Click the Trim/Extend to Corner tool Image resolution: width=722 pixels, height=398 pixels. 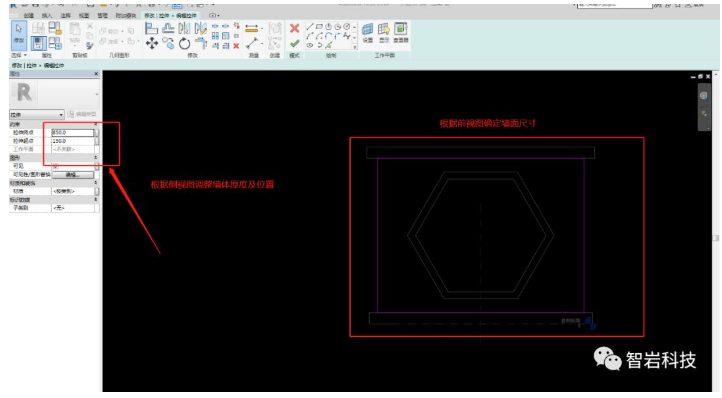pyautogui.click(x=201, y=44)
